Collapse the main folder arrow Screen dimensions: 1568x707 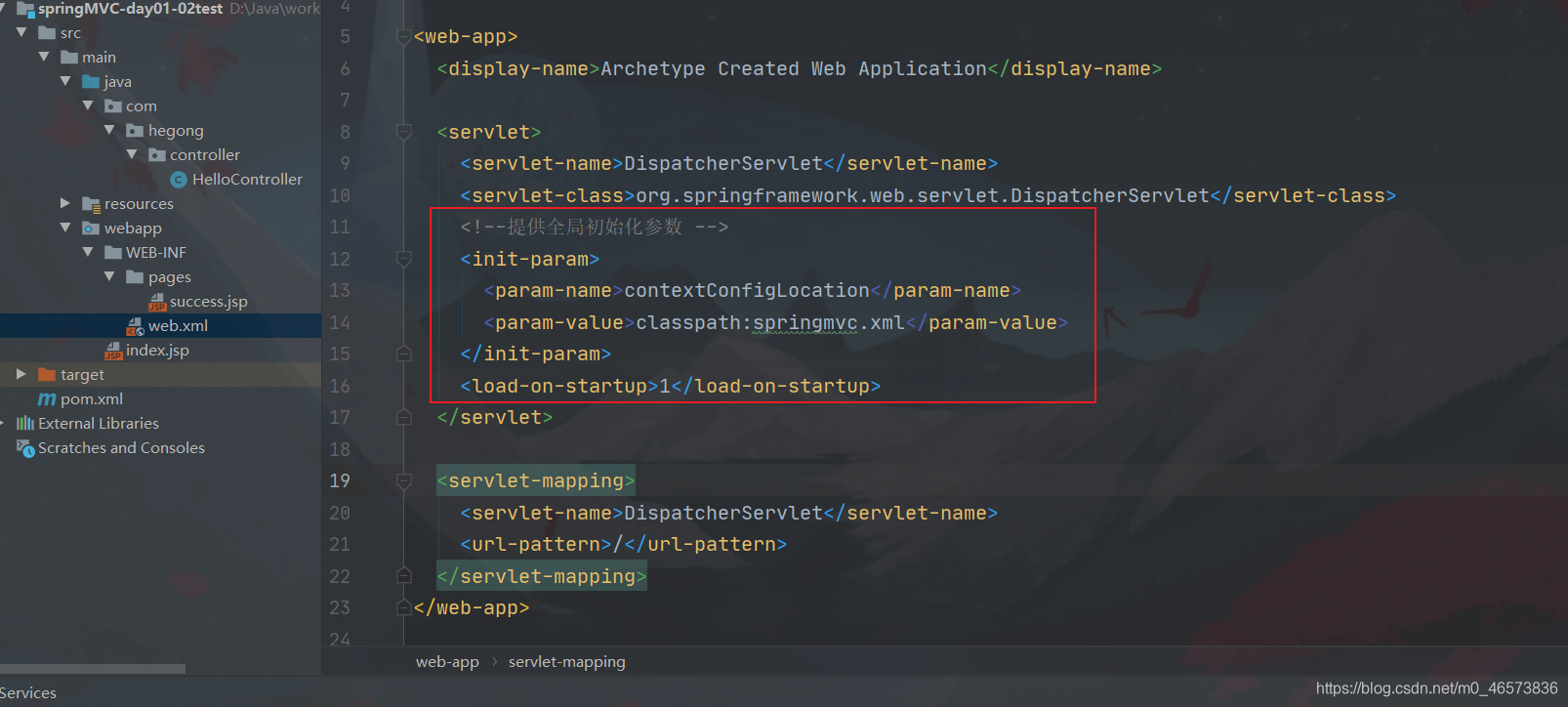click(x=44, y=57)
